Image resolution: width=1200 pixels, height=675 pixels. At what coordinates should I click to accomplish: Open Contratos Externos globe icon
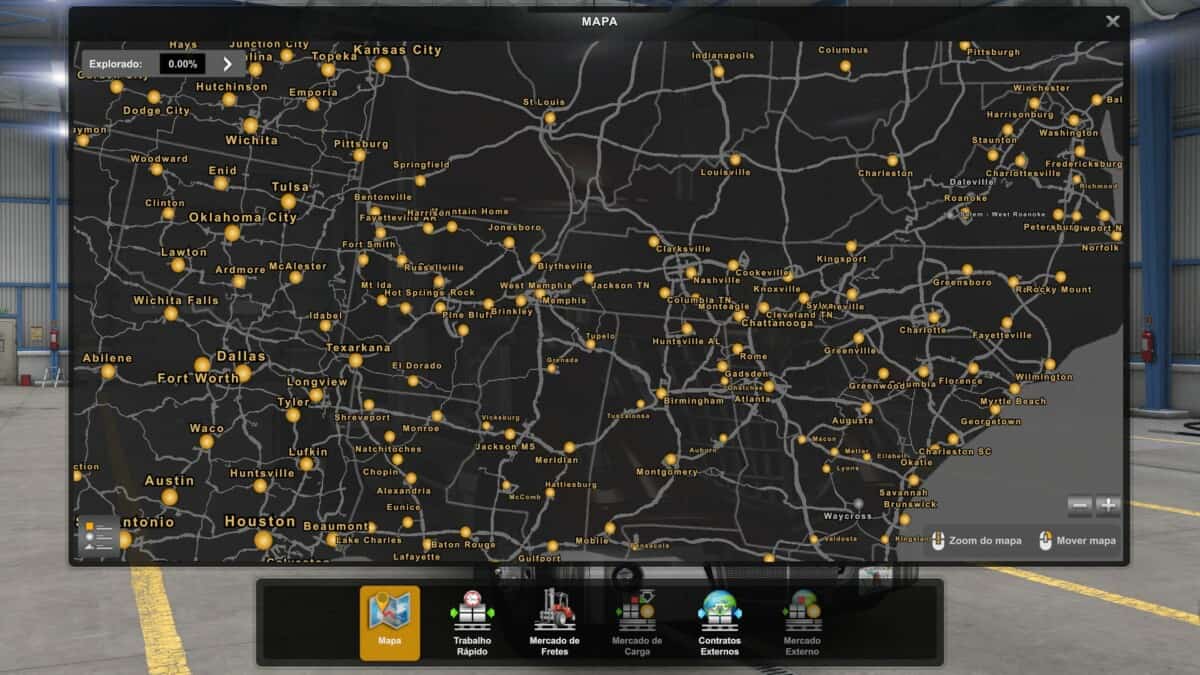[720, 612]
